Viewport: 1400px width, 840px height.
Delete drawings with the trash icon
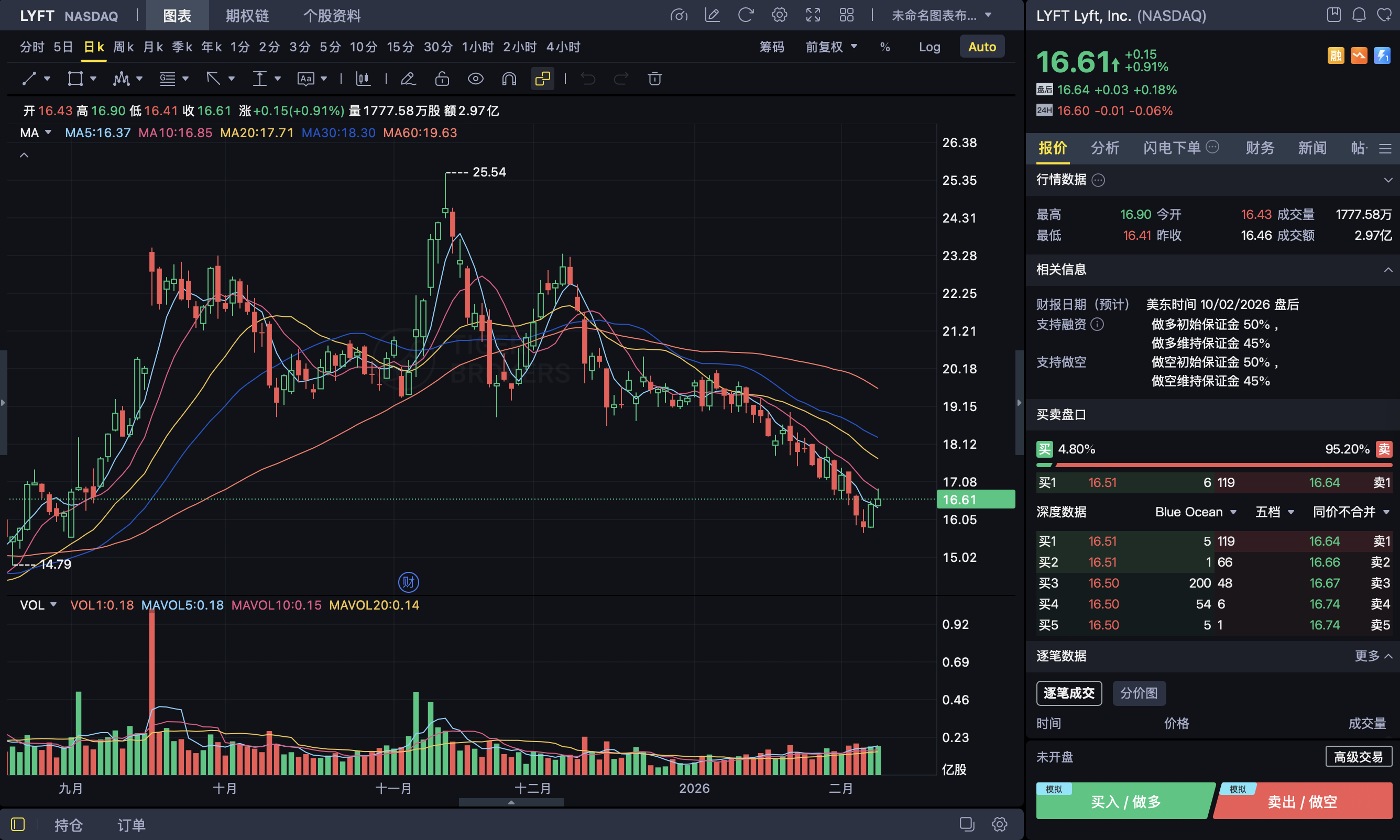coord(655,79)
